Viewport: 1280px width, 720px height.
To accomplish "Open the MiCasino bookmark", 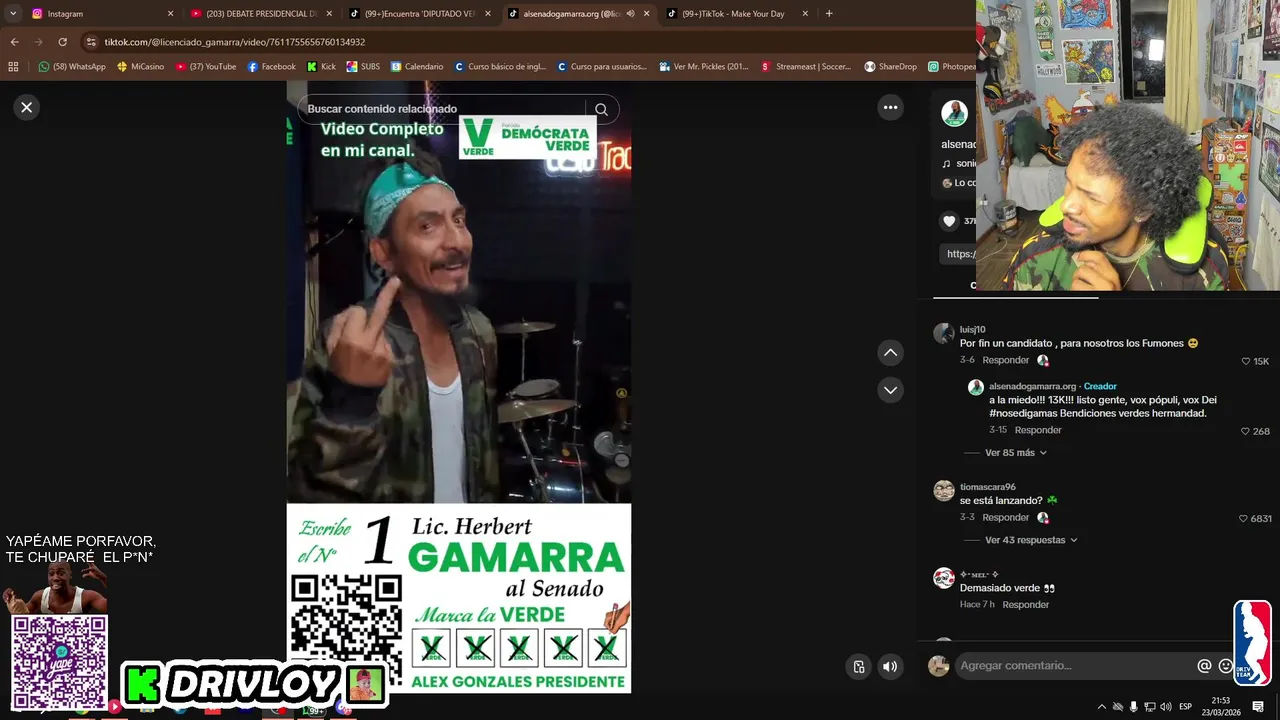I will (140, 67).
